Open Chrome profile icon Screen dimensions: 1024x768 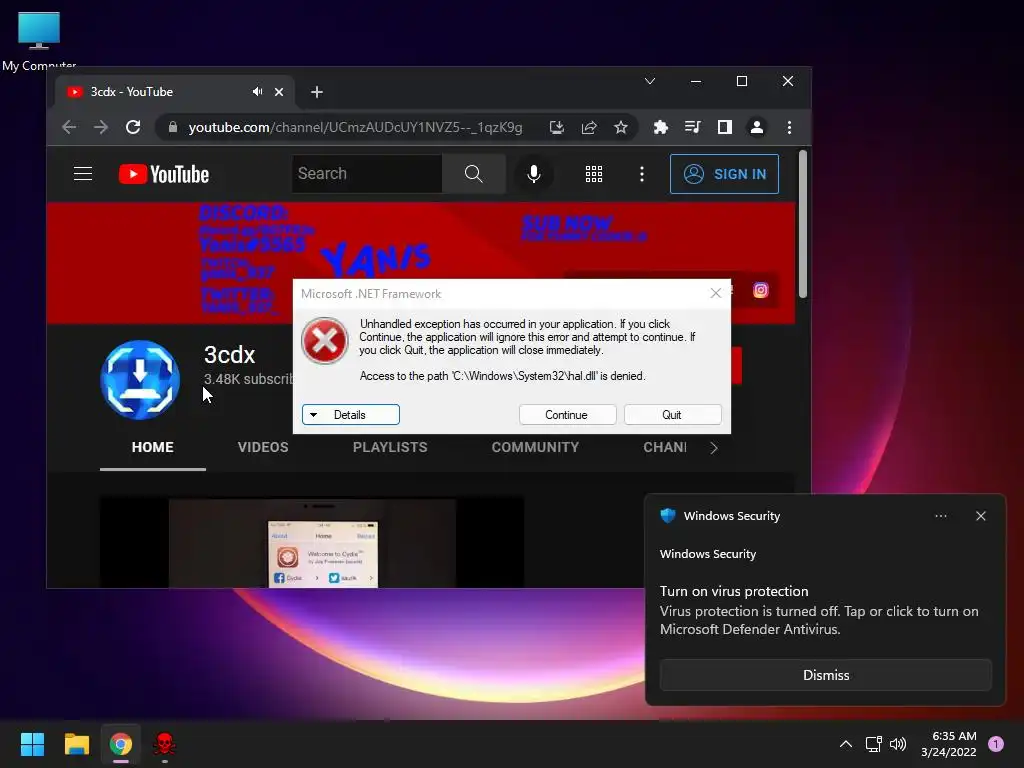(757, 127)
